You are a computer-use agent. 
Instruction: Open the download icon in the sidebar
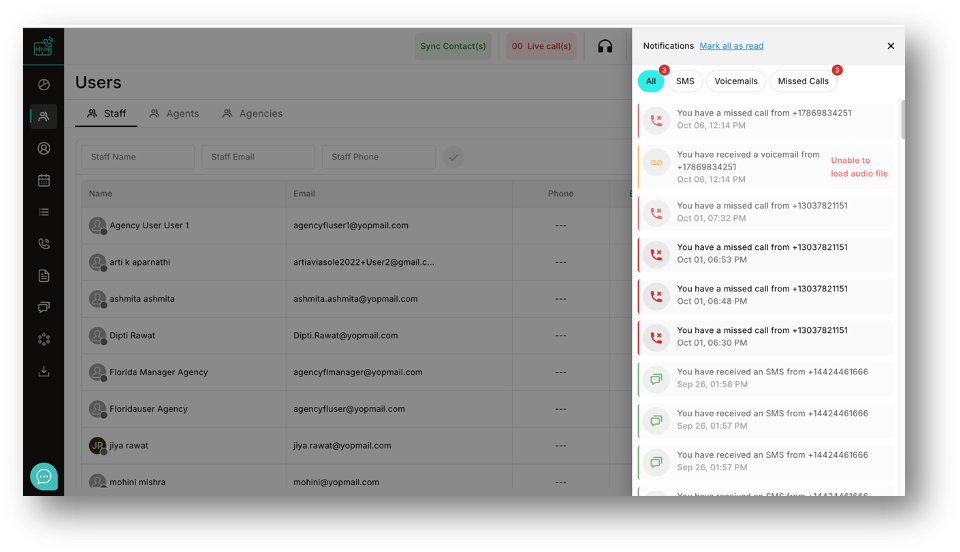click(x=44, y=371)
